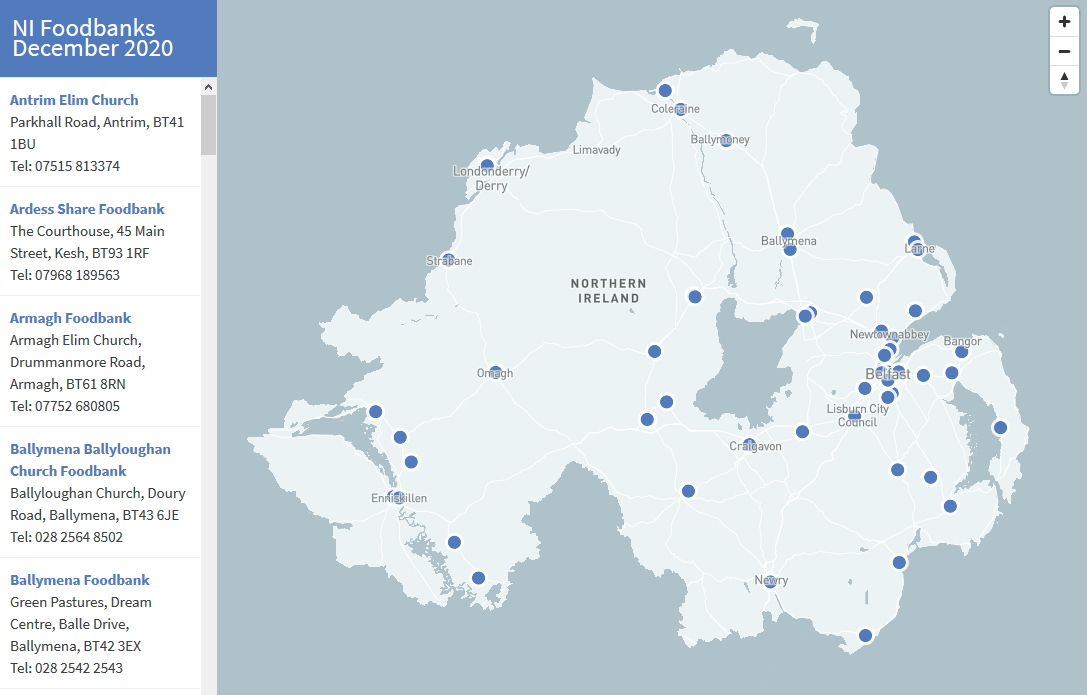
Task: Open Antrim Elim Church entry
Action: pos(74,100)
